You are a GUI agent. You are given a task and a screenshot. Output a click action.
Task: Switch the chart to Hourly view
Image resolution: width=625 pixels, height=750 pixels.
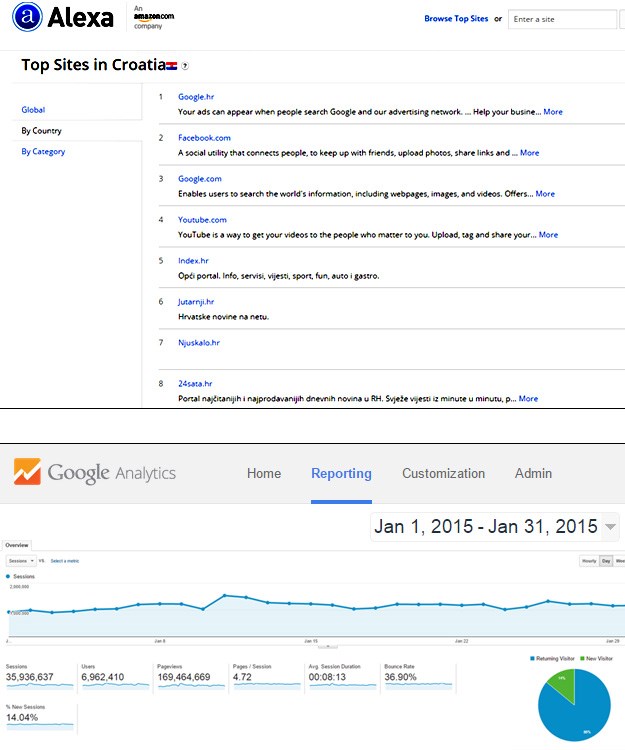[589, 561]
